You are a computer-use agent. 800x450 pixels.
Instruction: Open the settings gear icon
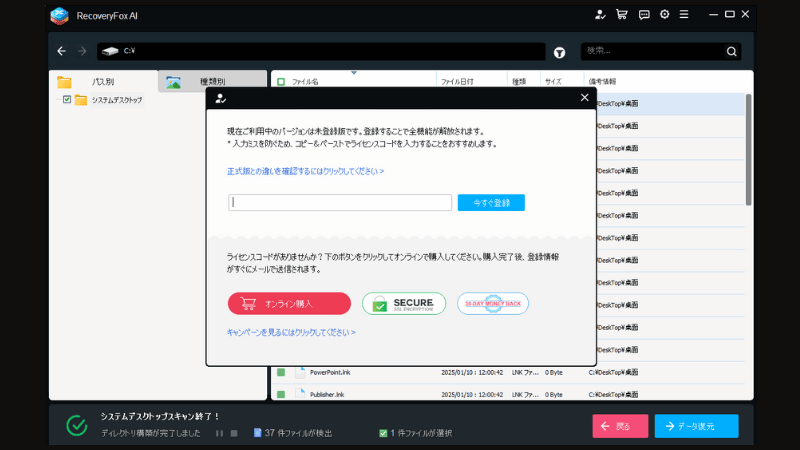[x=664, y=14]
